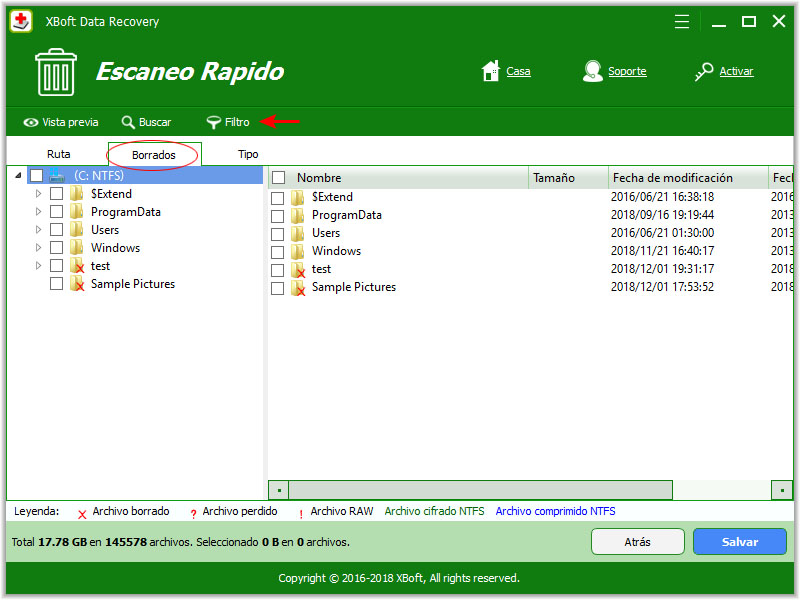The width and height of the screenshot is (800, 600).
Task: Click Sample Pictures folder icon in file list
Action: [x=298, y=287]
